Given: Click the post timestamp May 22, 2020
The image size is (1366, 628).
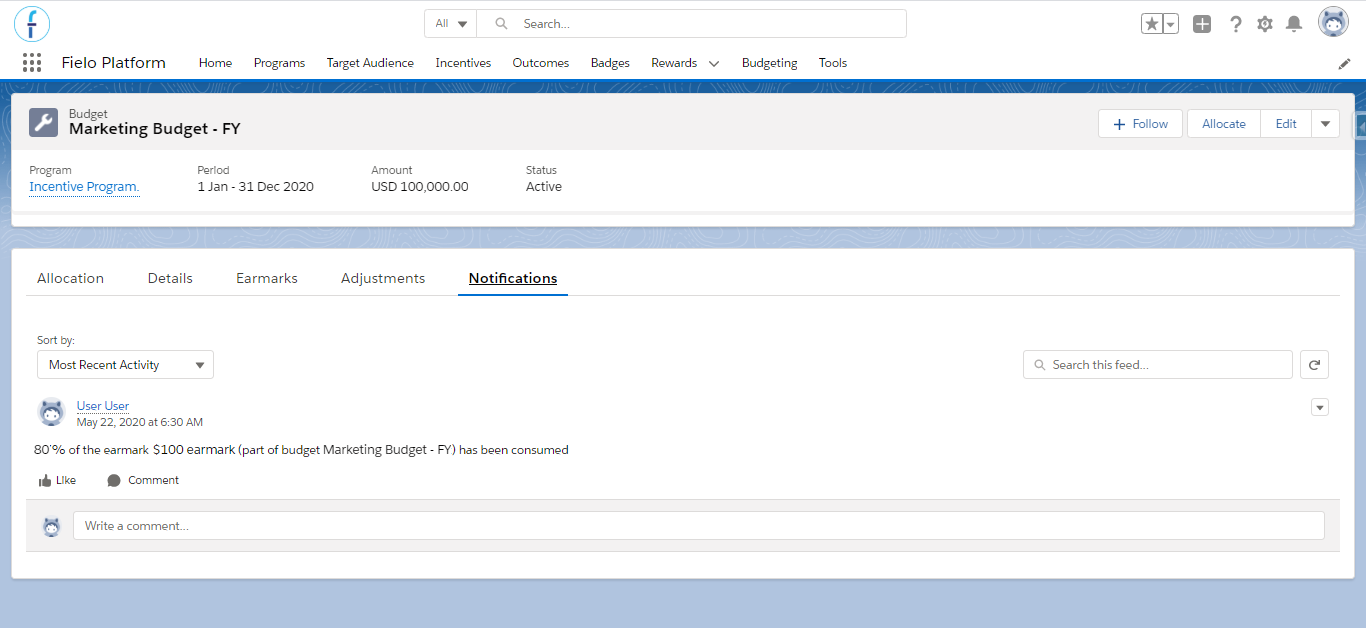Looking at the screenshot, I should click(x=140, y=423).
